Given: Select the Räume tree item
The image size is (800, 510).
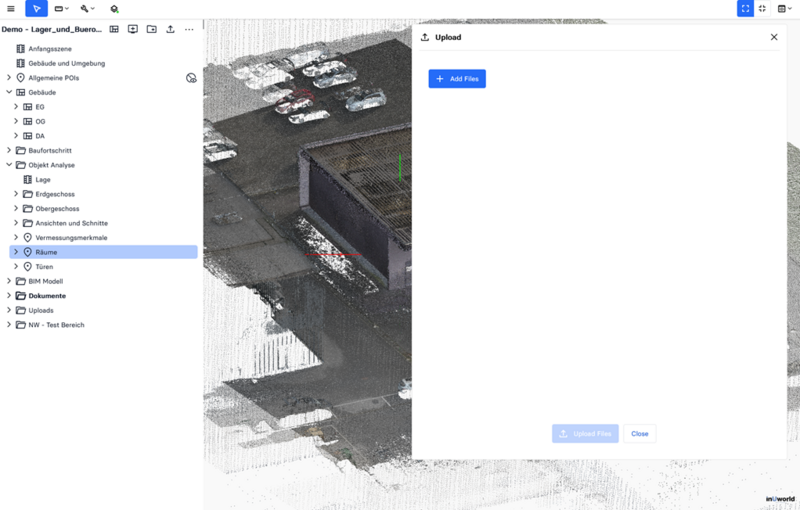Looking at the screenshot, I should click(x=46, y=252).
